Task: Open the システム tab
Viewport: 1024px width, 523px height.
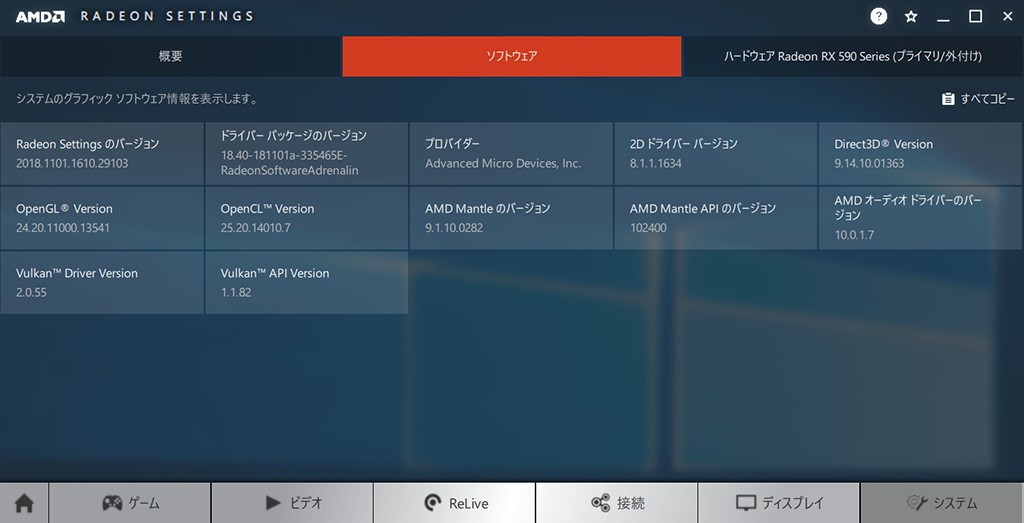Action: [x=942, y=503]
